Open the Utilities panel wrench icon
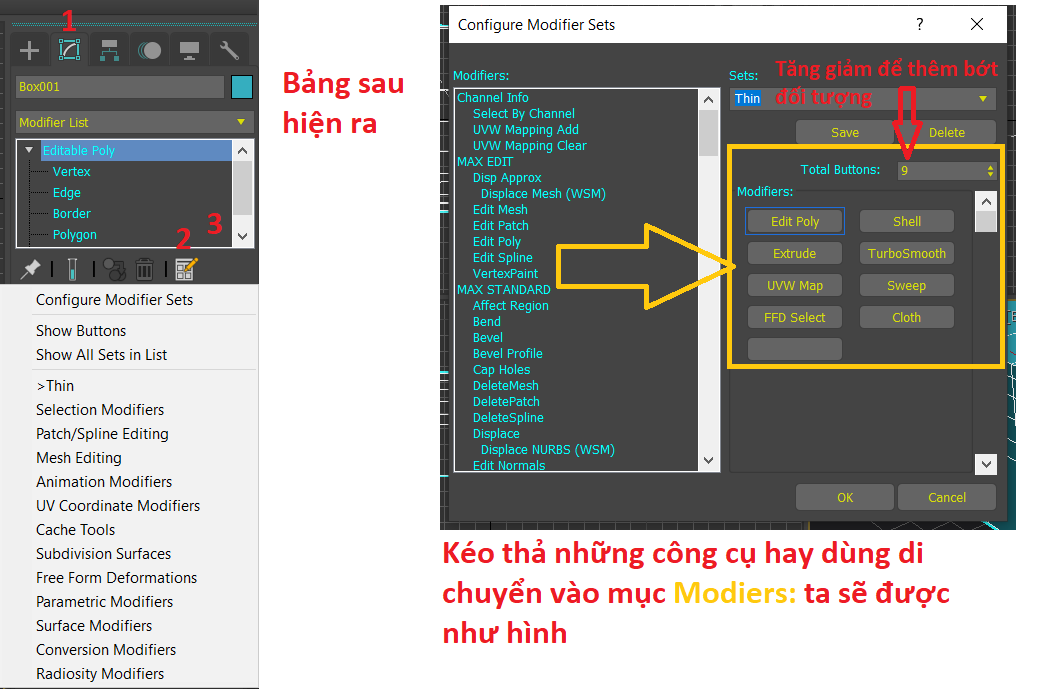The image size is (1044, 689). point(229,49)
